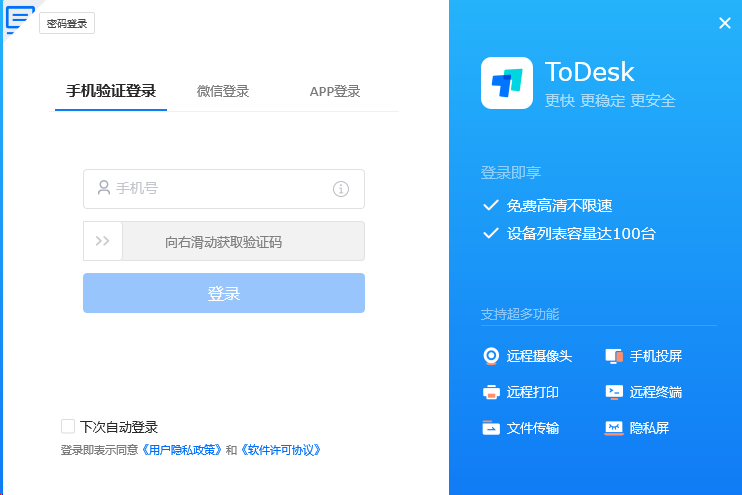This screenshot has width=742, height=495.
Task: Click the user icon in phone field
Action: point(103,188)
